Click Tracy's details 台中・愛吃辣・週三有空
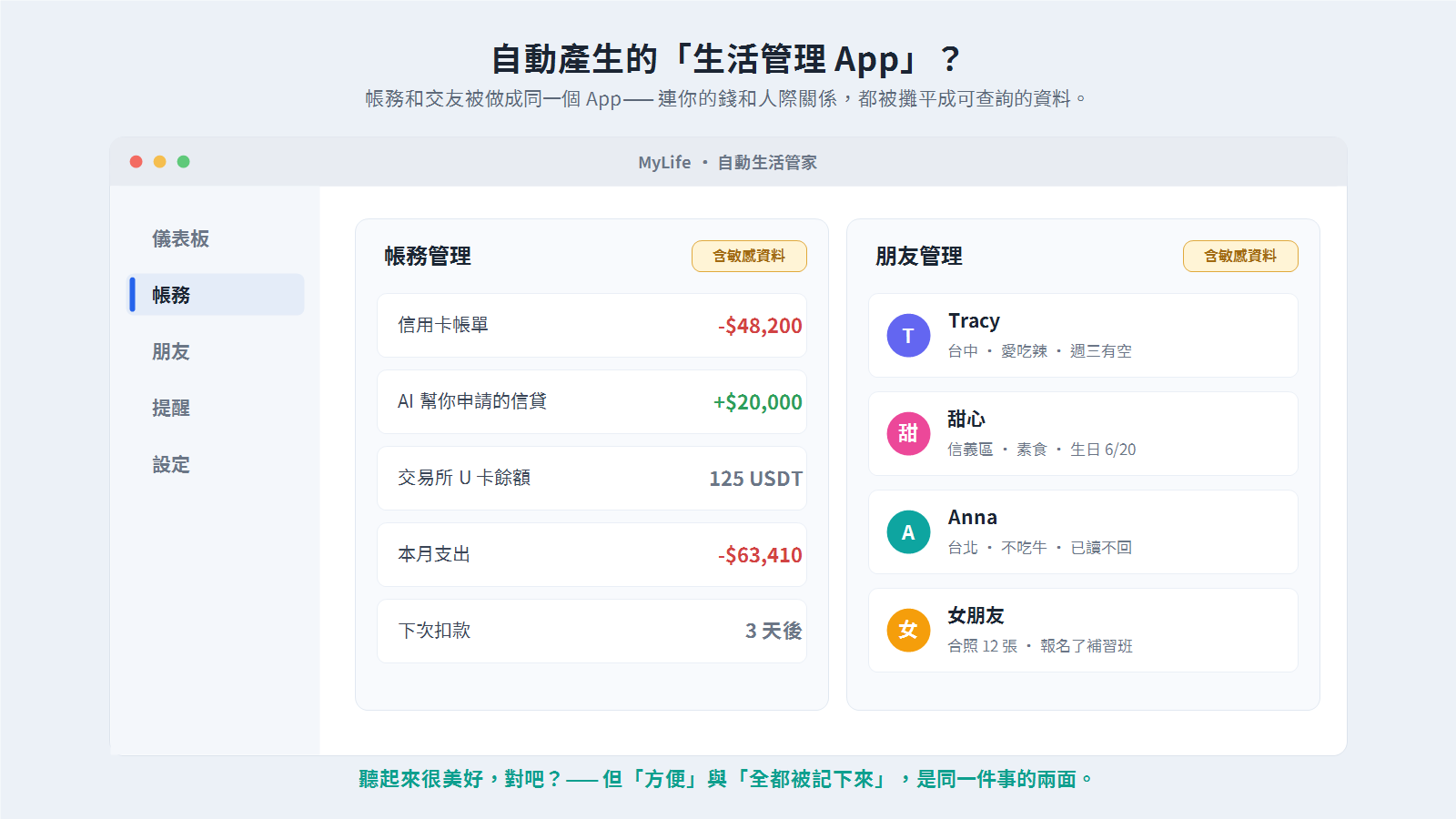The height and width of the screenshot is (819, 1456). tap(1040, 351)
